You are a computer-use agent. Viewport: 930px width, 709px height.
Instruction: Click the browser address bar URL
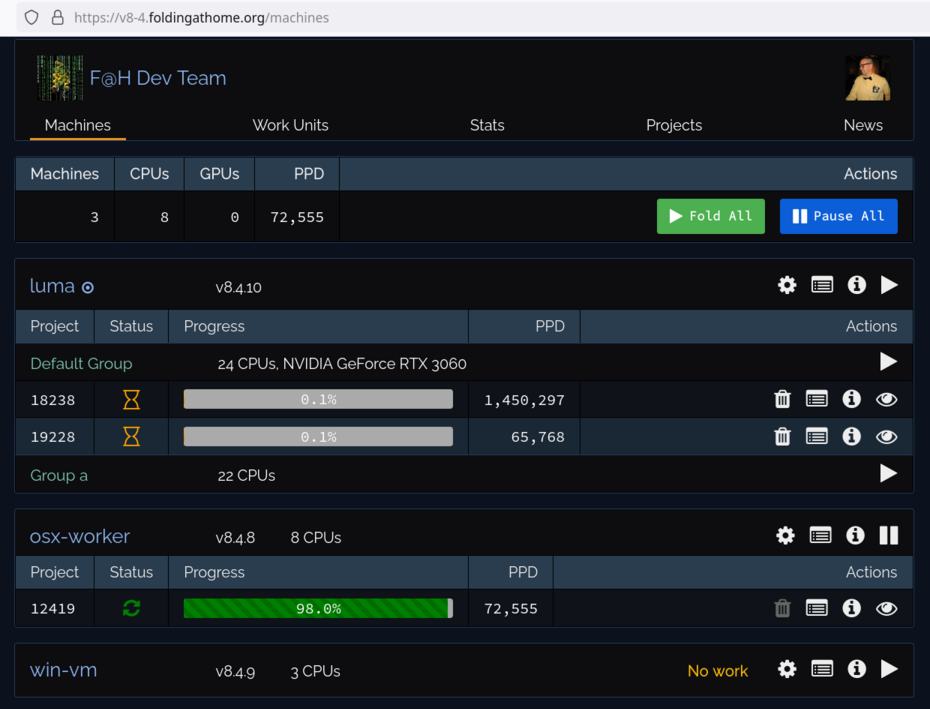coord(201,18)
